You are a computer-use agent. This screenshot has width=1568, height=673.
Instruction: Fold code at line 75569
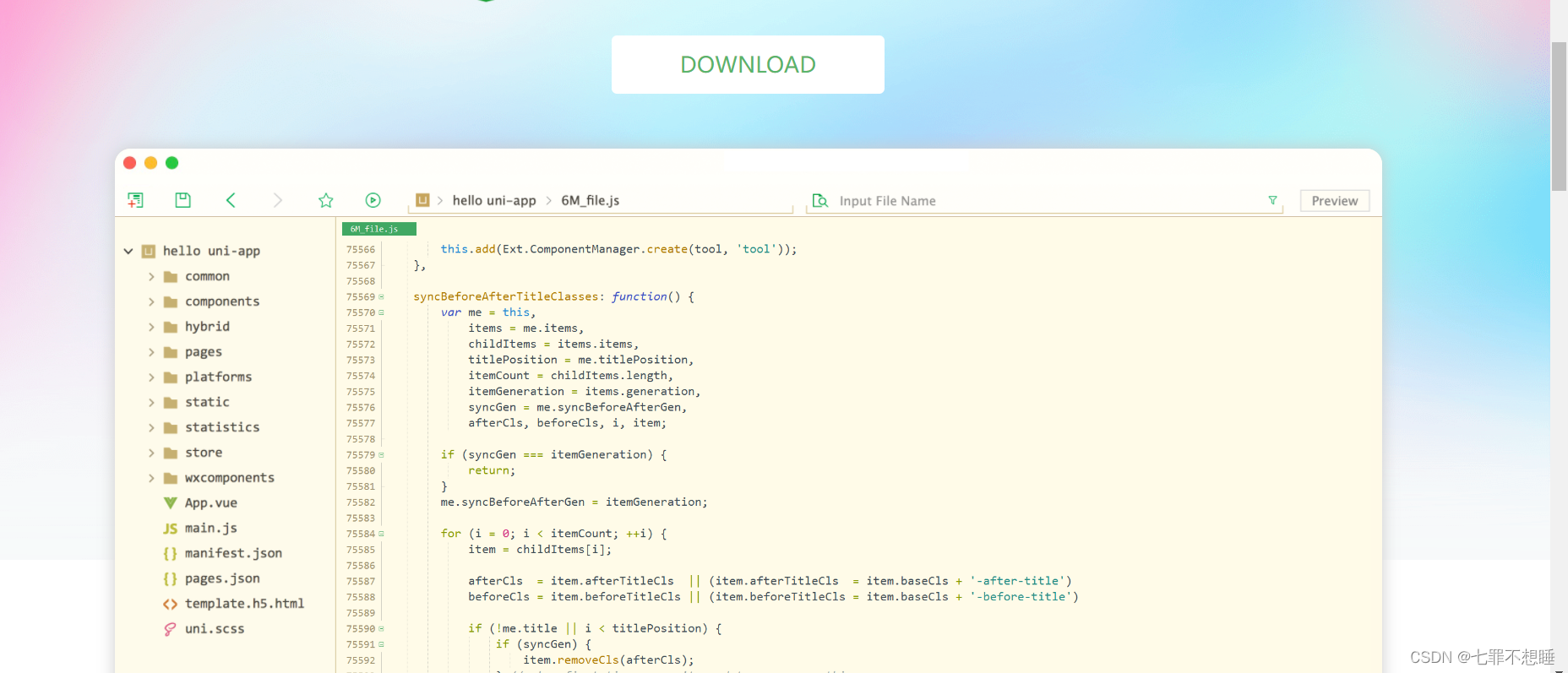(x=381, y=296)
